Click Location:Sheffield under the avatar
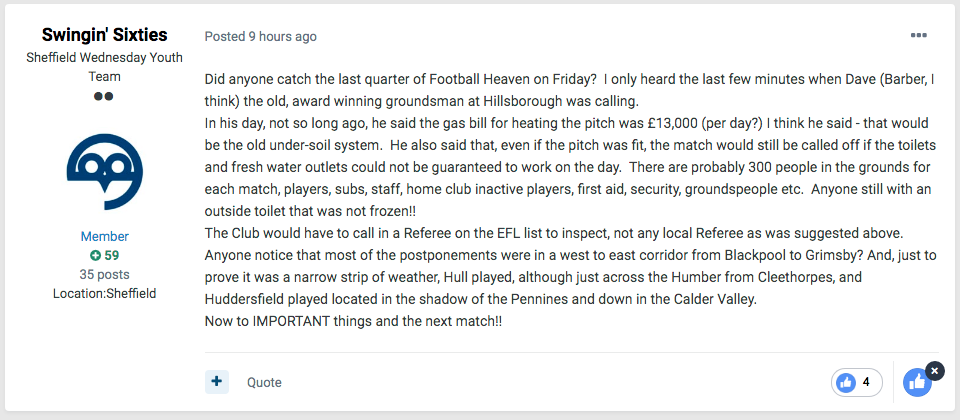 tap(105, 293)
